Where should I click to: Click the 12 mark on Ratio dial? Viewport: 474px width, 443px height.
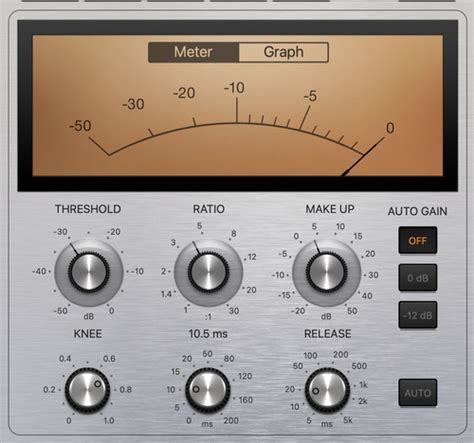[x=252, y=257]
